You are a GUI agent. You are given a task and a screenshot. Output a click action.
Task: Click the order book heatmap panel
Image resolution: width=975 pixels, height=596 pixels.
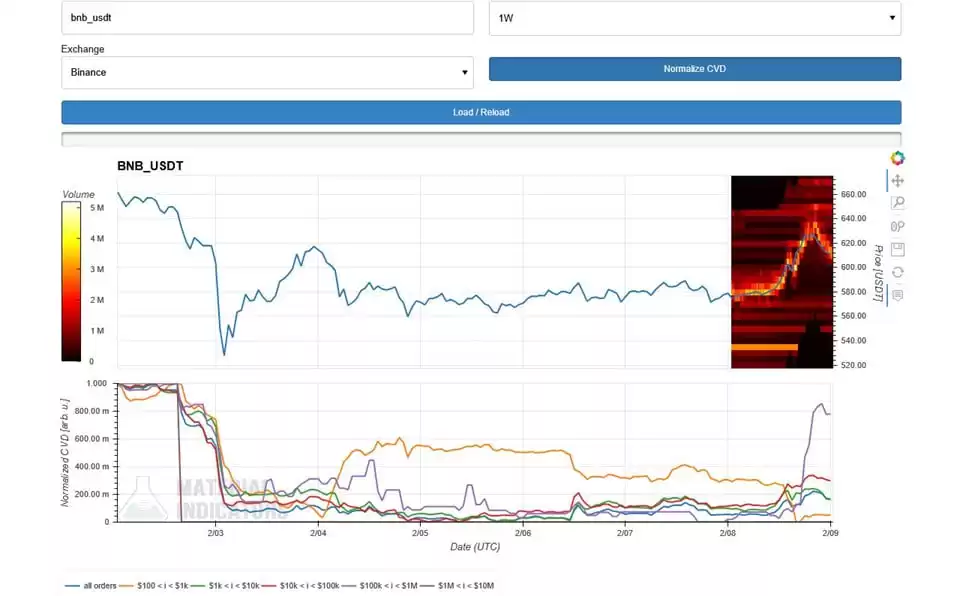782,272
